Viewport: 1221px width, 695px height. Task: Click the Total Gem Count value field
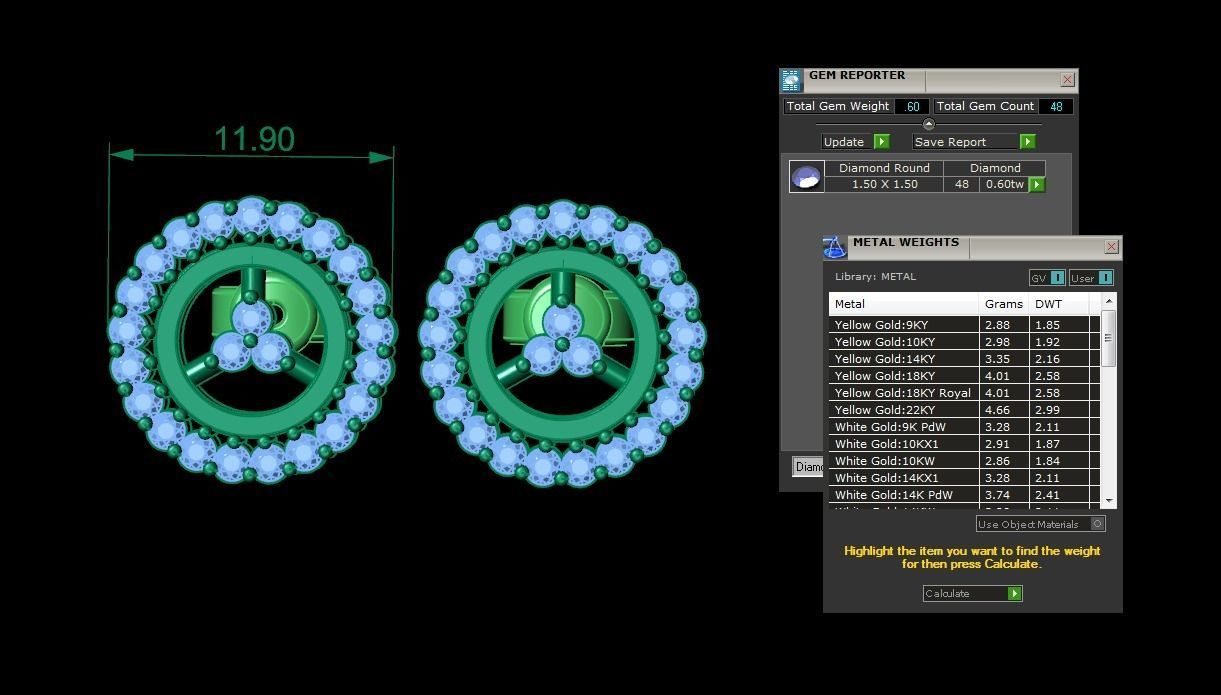coord(1056,106)
